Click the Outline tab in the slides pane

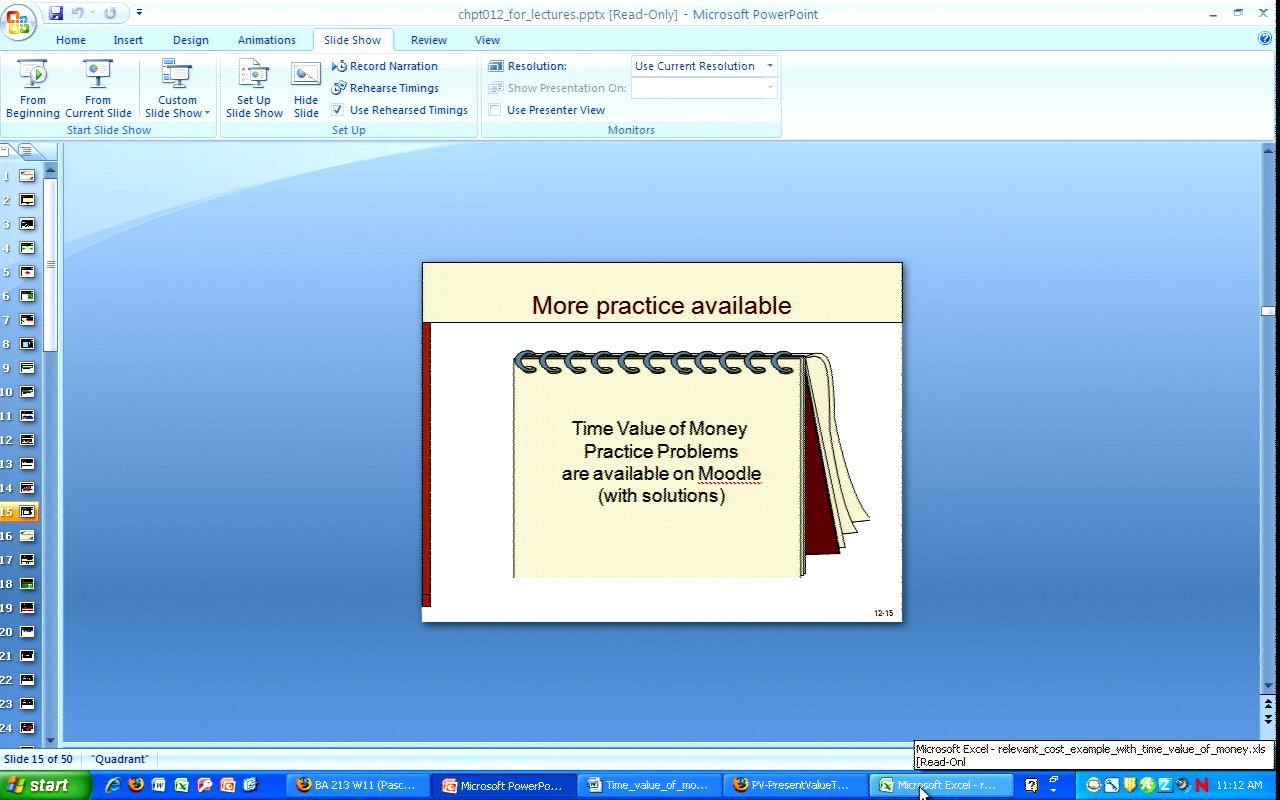[x=26, y=151]
